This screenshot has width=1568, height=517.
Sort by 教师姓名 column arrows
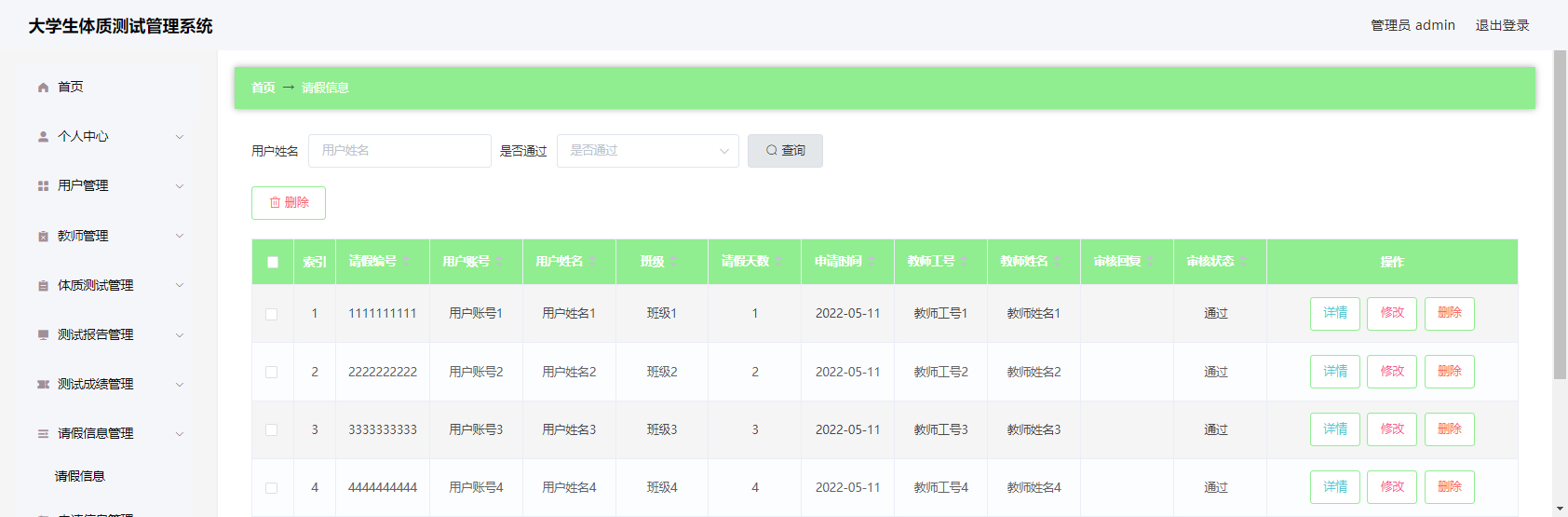pyautogui.click(x=1058, y=262)
